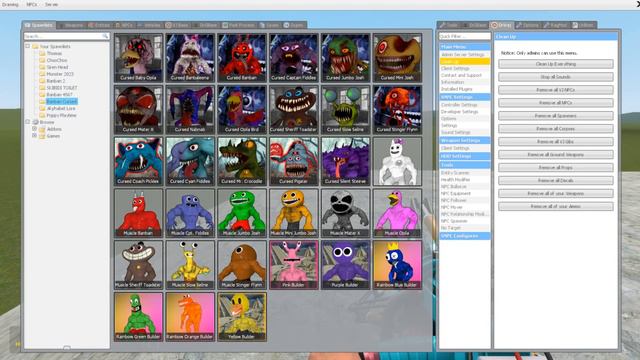Open the Banban 2 spawnlist folder
The image size is (640, 360).
coord(56,81)
